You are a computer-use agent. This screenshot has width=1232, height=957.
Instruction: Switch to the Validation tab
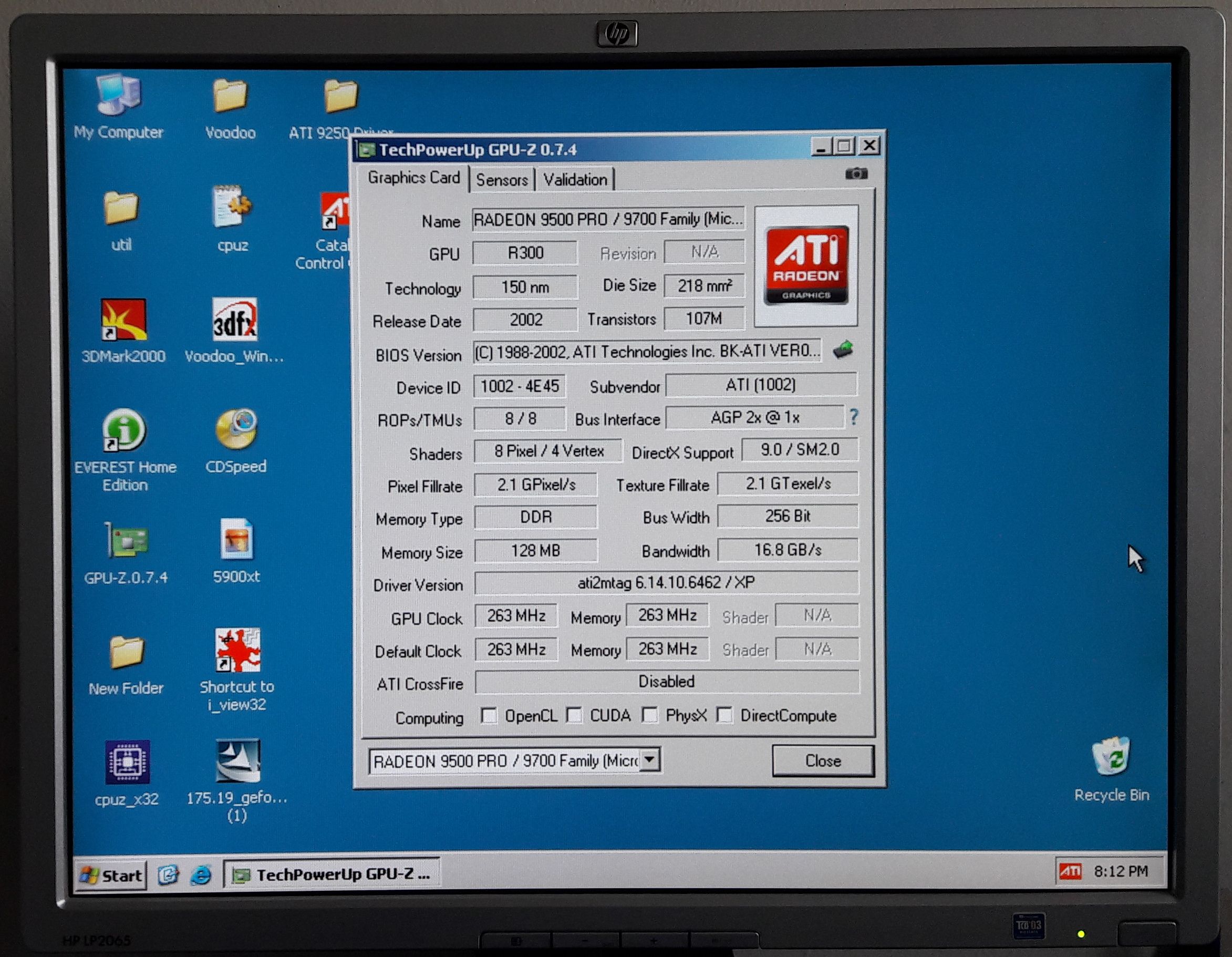pos(575,180)
